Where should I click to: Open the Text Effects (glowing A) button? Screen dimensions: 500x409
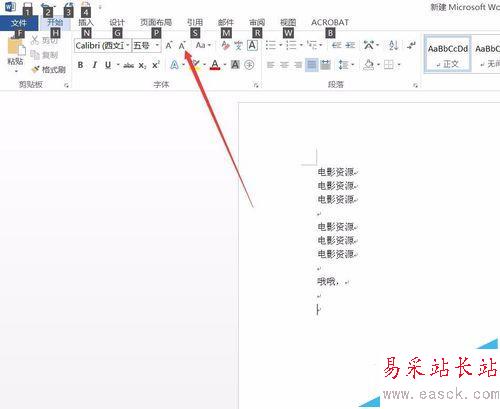(174, 65)
